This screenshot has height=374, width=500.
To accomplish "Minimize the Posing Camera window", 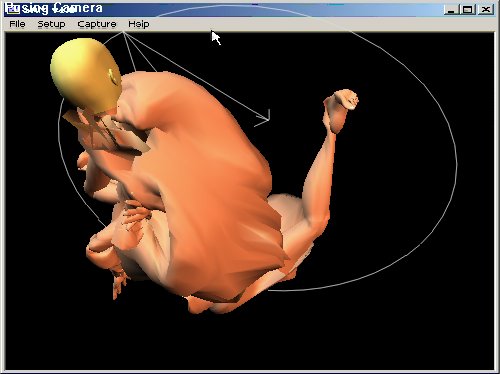I will tap(451, 9).
